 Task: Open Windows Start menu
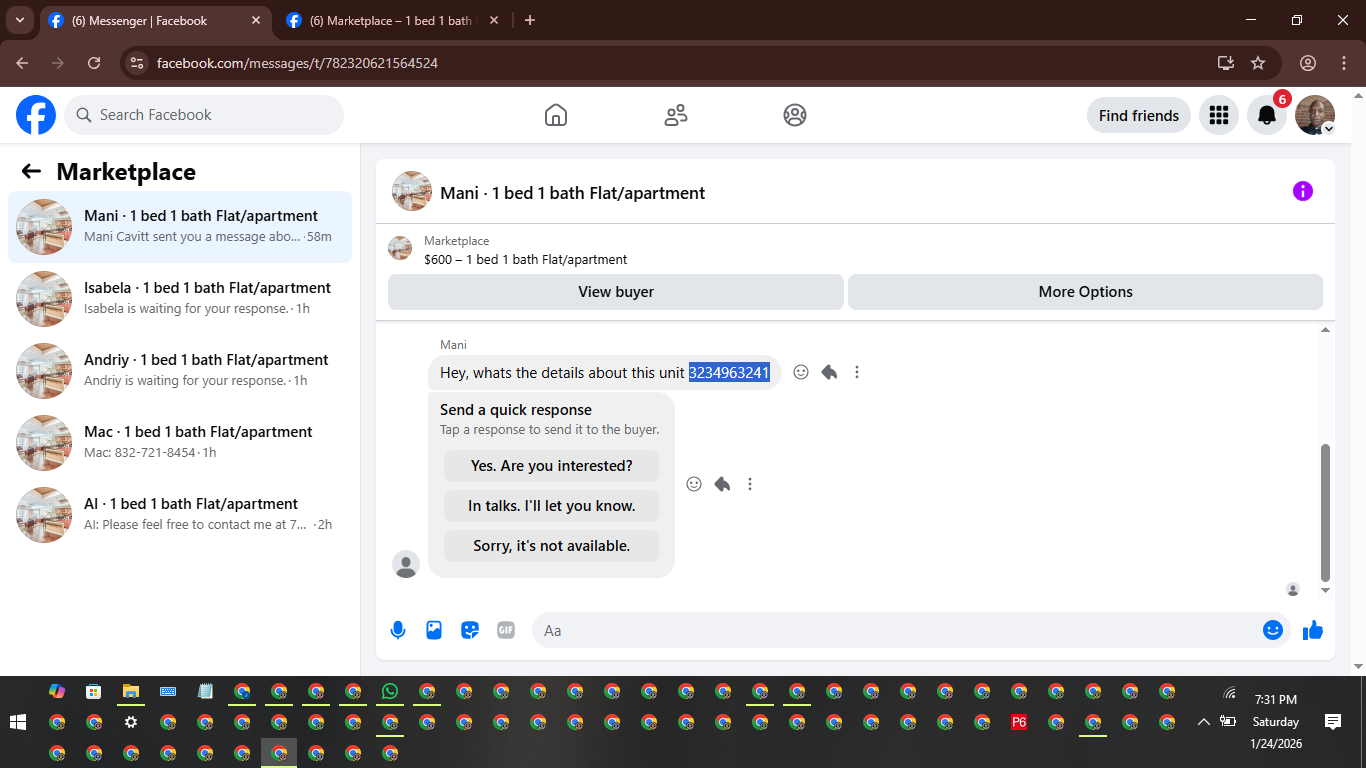tap(18, 722)
